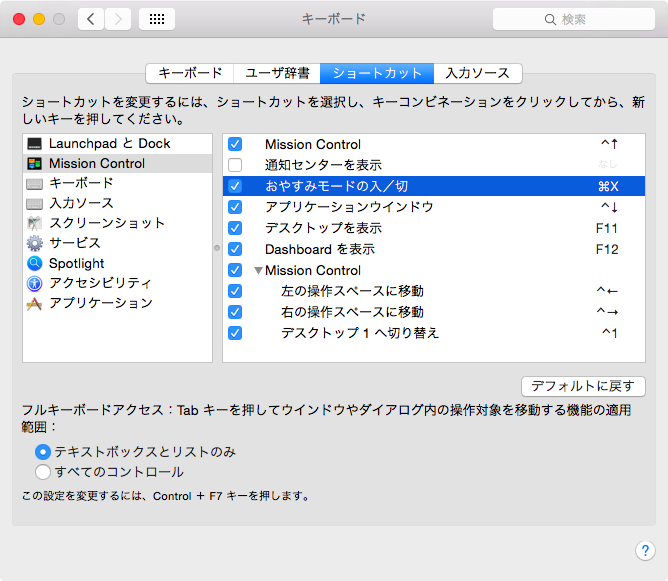Click the search magnifier icon
Image resolution: width=668 pixels, height=581 pixels.
tap(550, 19)
